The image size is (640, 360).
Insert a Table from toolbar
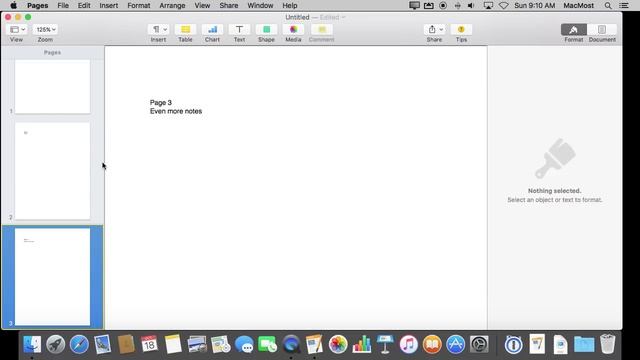pyautogui.click(x=185, y=29)
